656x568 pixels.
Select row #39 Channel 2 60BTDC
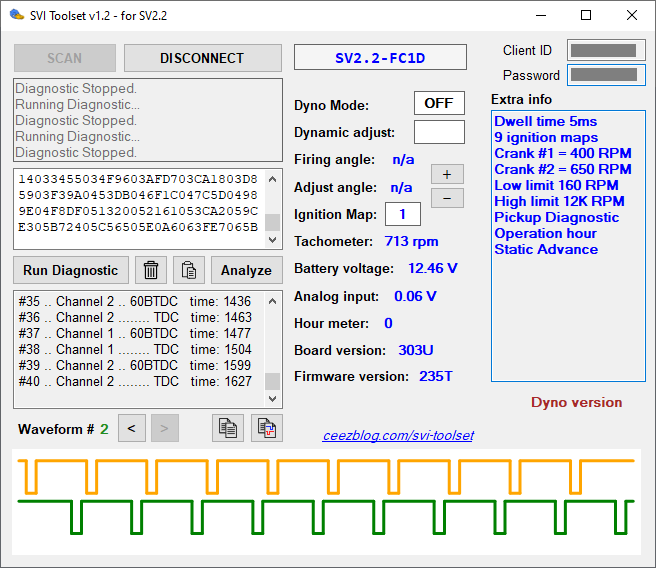pos(135,365)
